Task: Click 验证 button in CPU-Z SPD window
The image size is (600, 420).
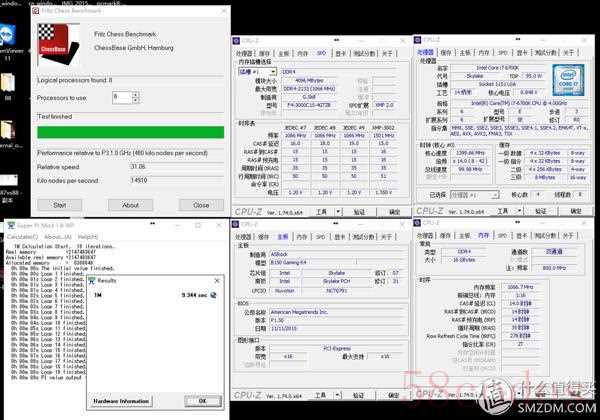Action: [x=359, y=212]
